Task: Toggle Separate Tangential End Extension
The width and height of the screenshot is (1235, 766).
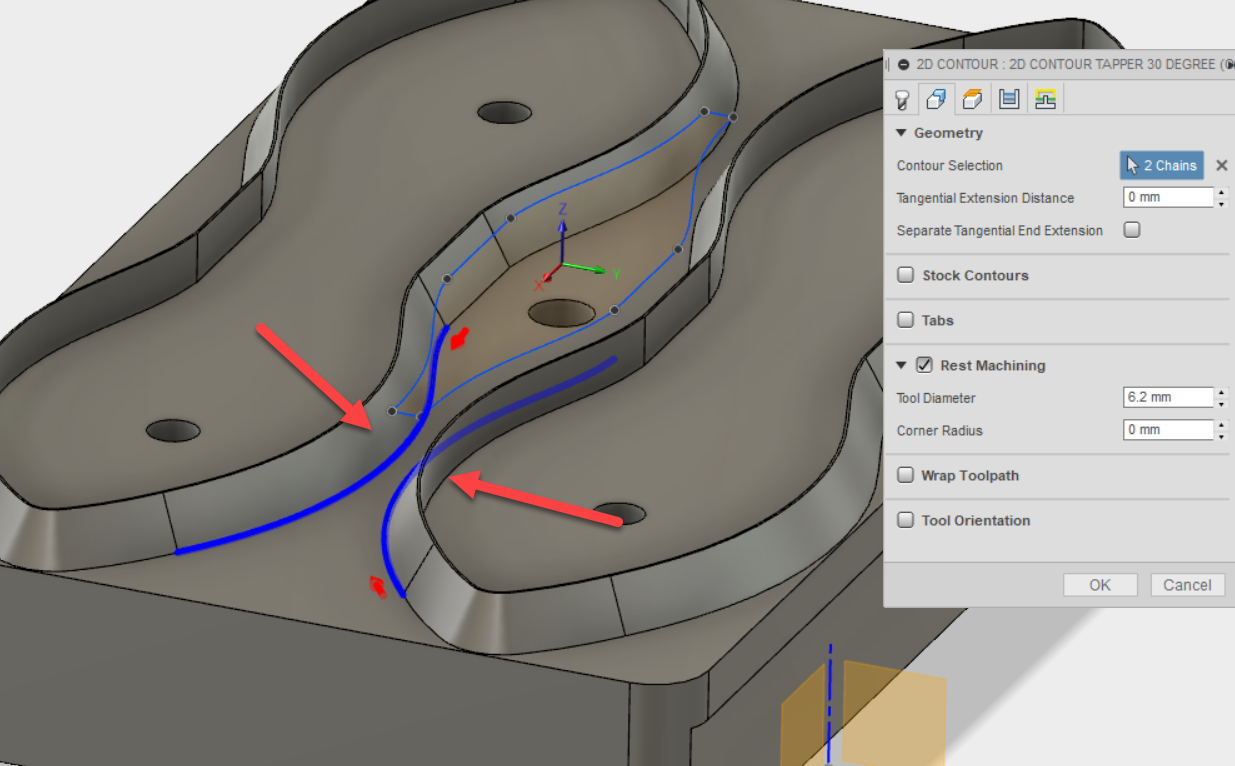Action: (1131, 229)
